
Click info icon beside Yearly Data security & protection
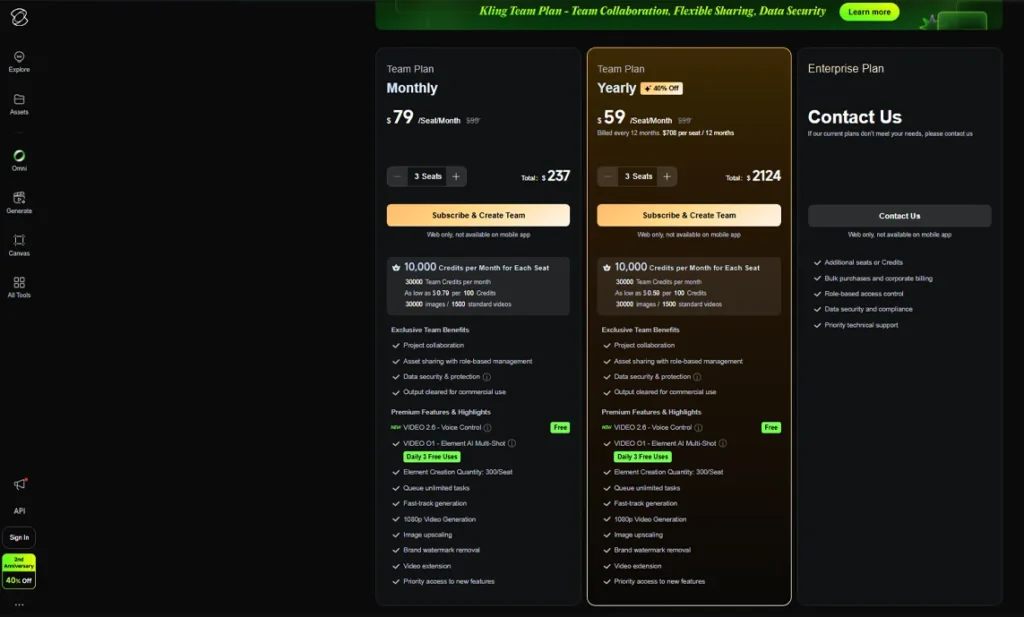pos(697,377)
